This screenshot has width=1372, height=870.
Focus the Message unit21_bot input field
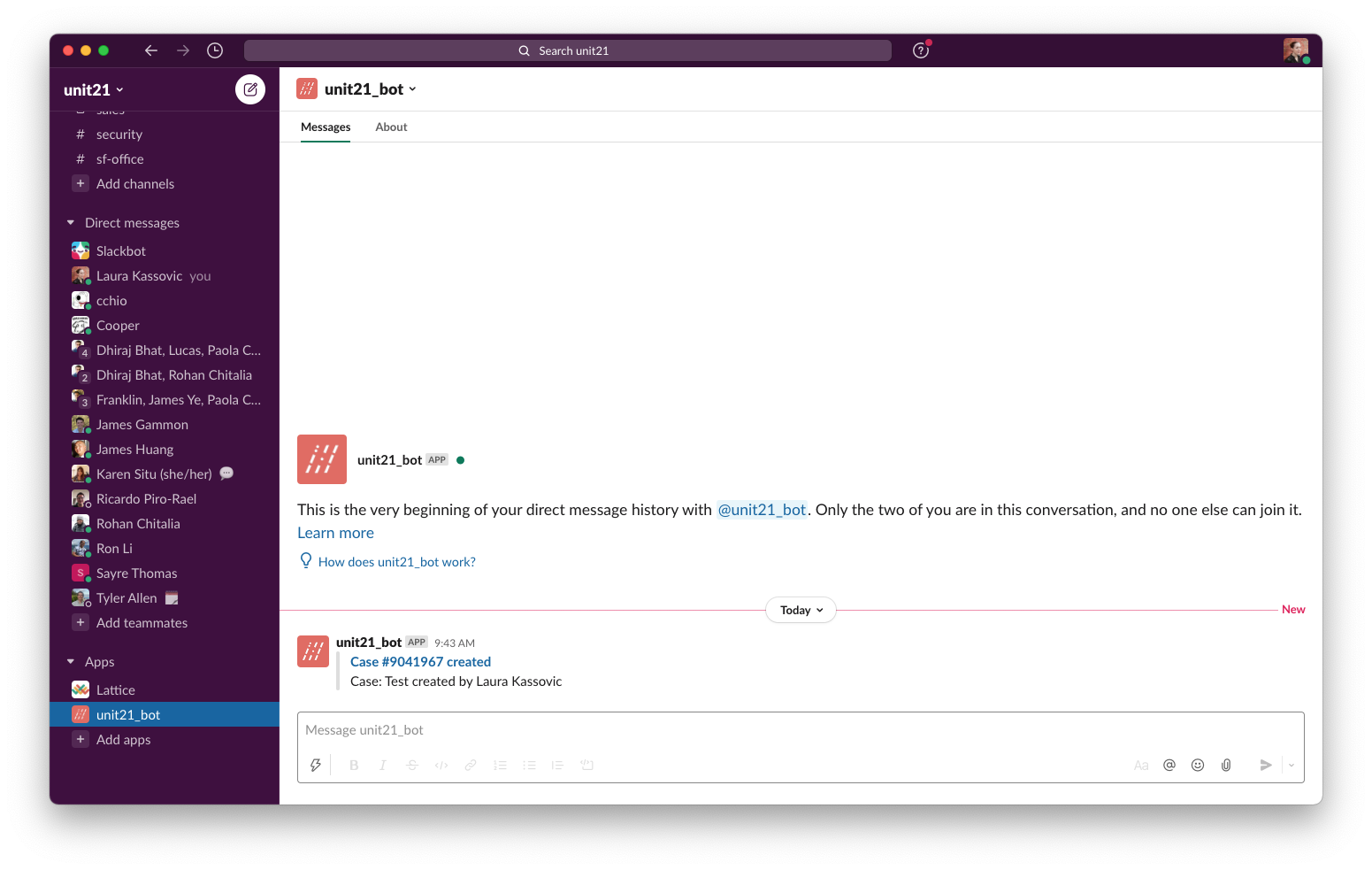coord(801,730)
